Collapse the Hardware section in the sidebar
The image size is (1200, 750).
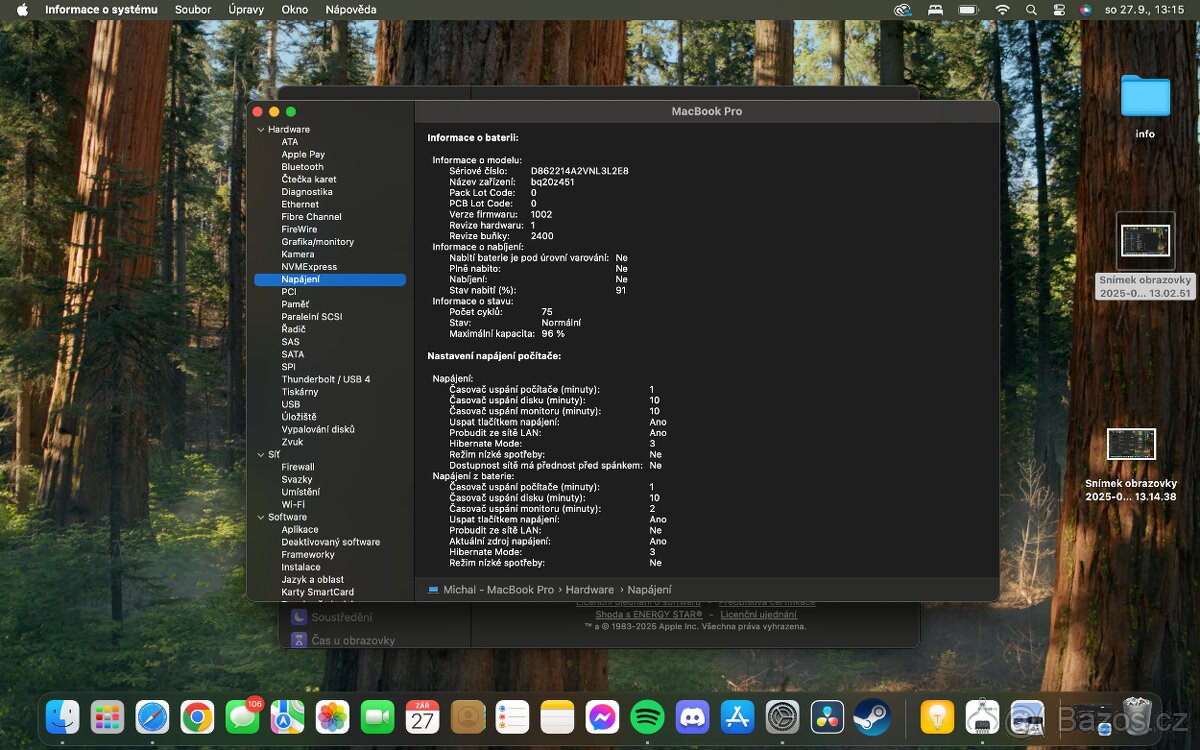[262, 129]
